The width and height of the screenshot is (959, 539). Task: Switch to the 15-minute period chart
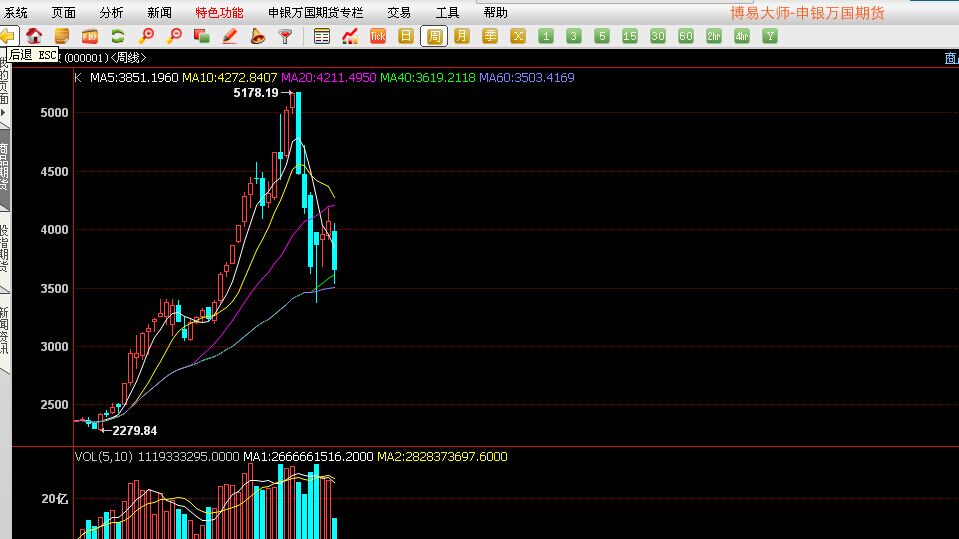629,36
